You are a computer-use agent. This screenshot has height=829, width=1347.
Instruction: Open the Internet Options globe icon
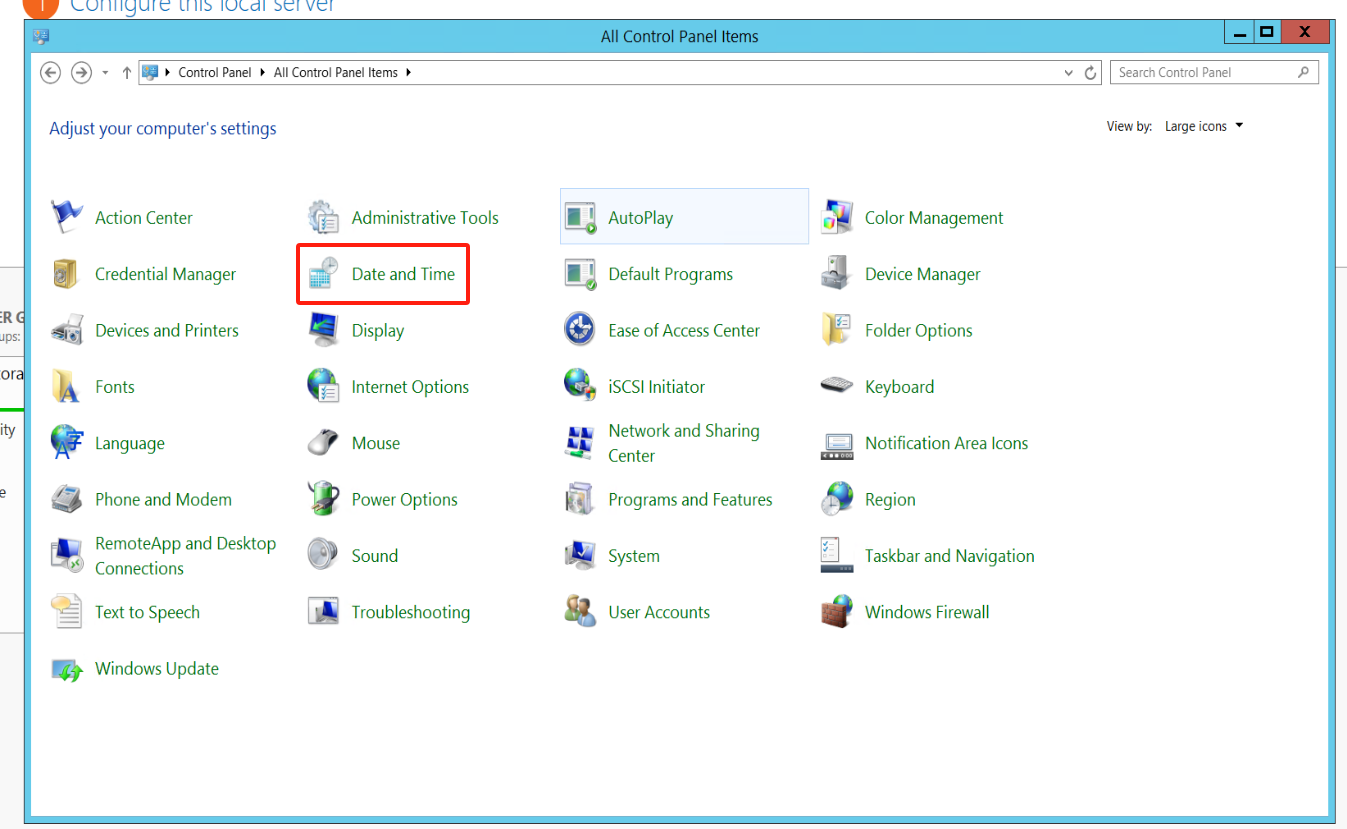324,386
